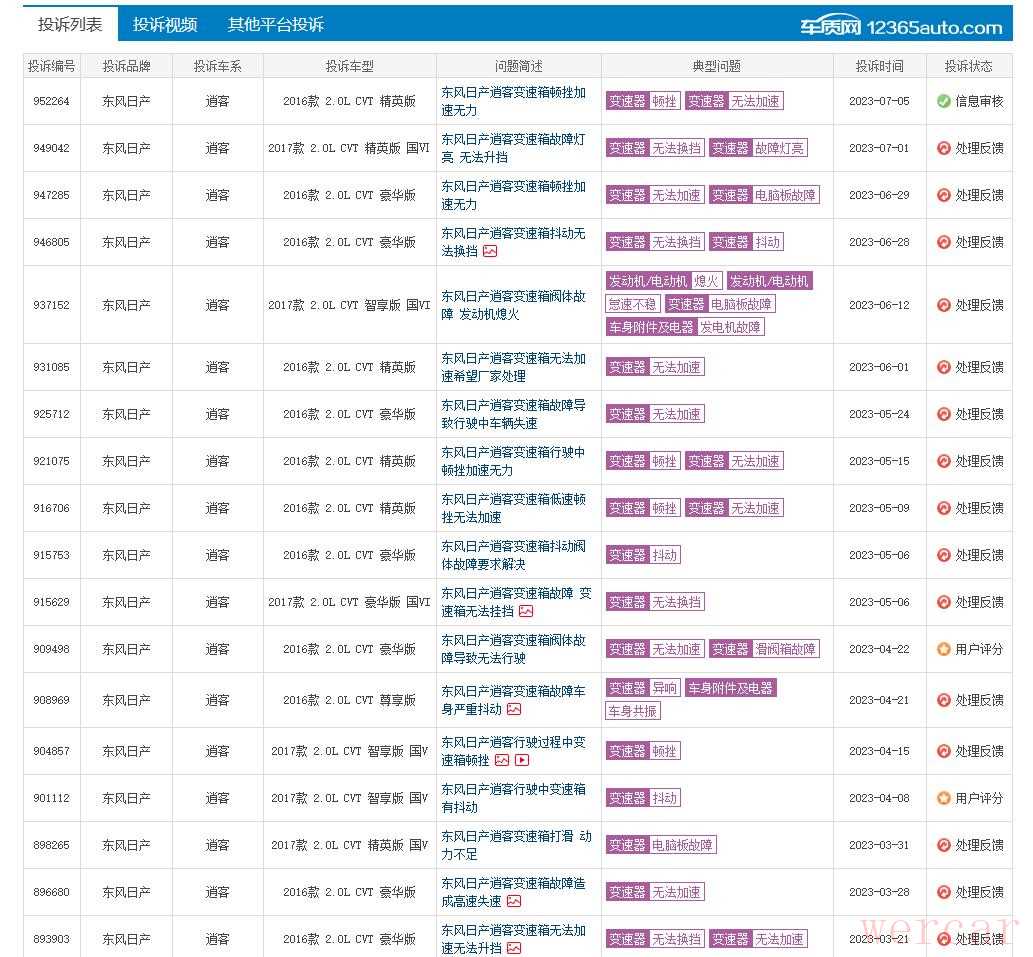Image resolution: width=1033 pixels, height=957 pixels.
Task: Click the video play icon in complaint 904857
Action: (x=522, y=760)
